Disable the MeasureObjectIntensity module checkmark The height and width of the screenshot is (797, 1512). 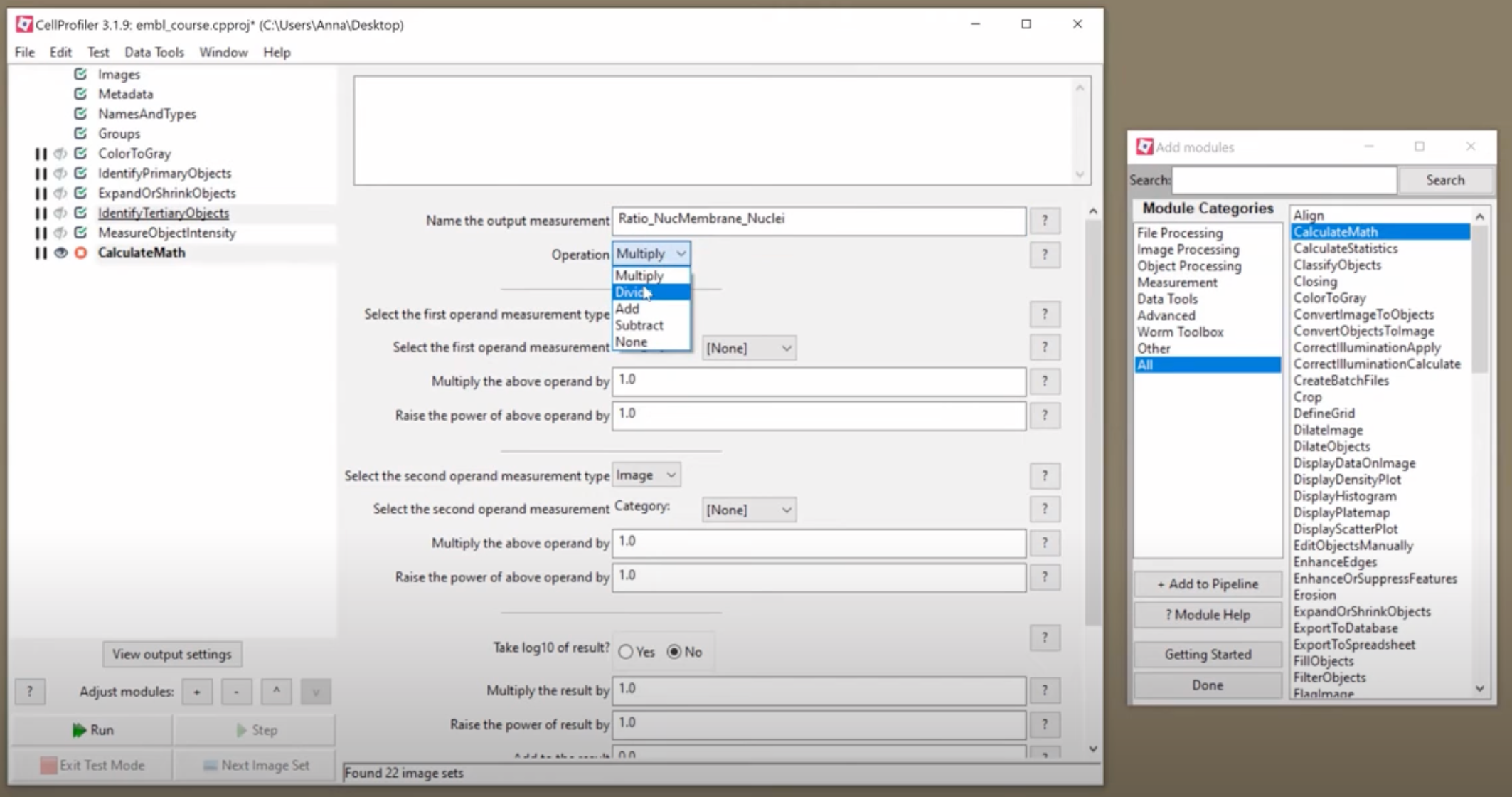[80, 233]
